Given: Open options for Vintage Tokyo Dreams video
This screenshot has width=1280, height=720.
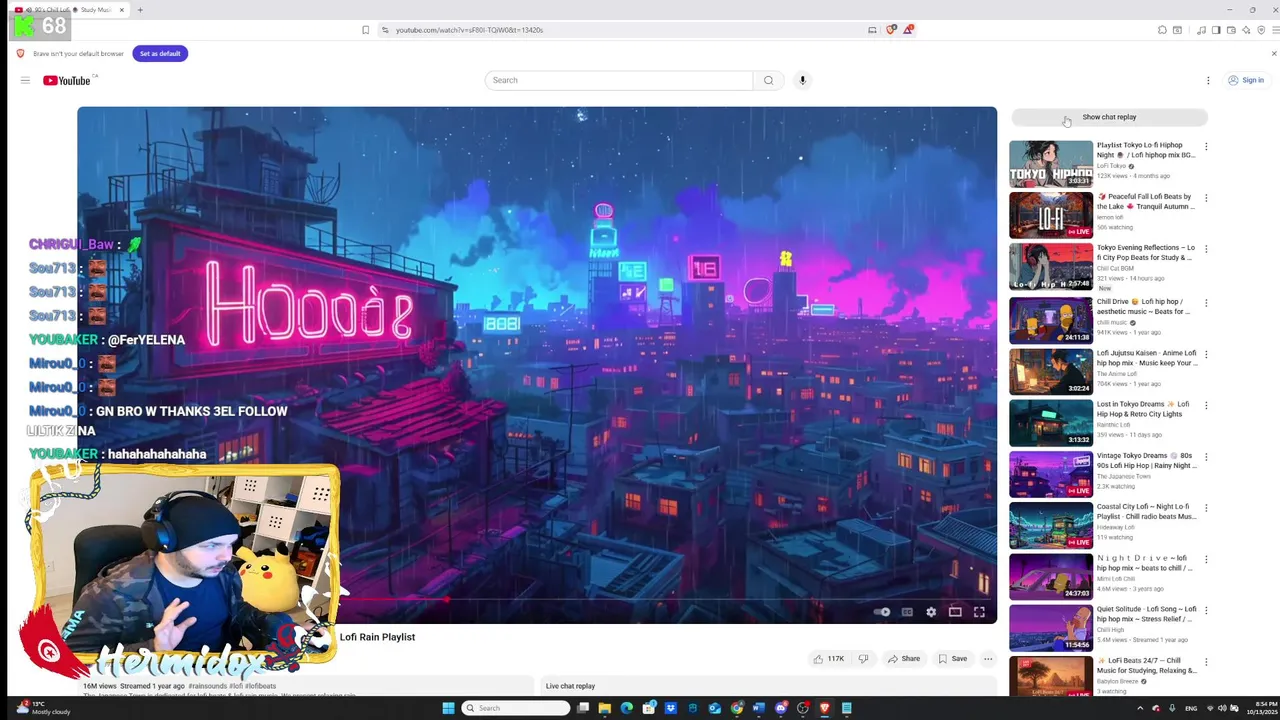Looking at the screenshot, I should coord(1206,457).
